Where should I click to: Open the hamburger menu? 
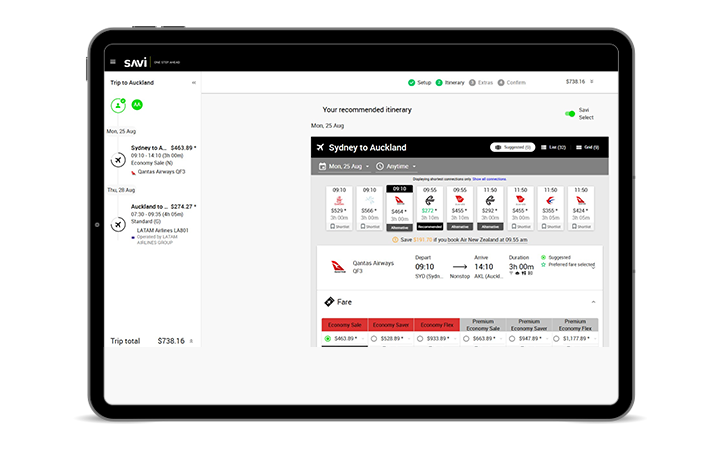[113, 62]
